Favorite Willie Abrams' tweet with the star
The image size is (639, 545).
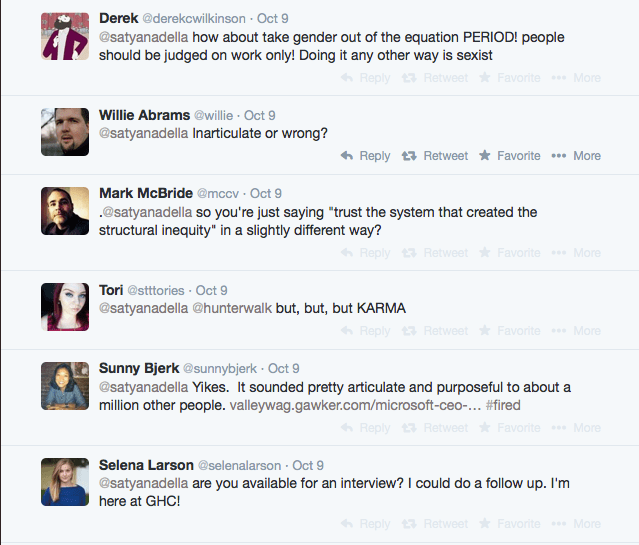[x=510, y=156]
